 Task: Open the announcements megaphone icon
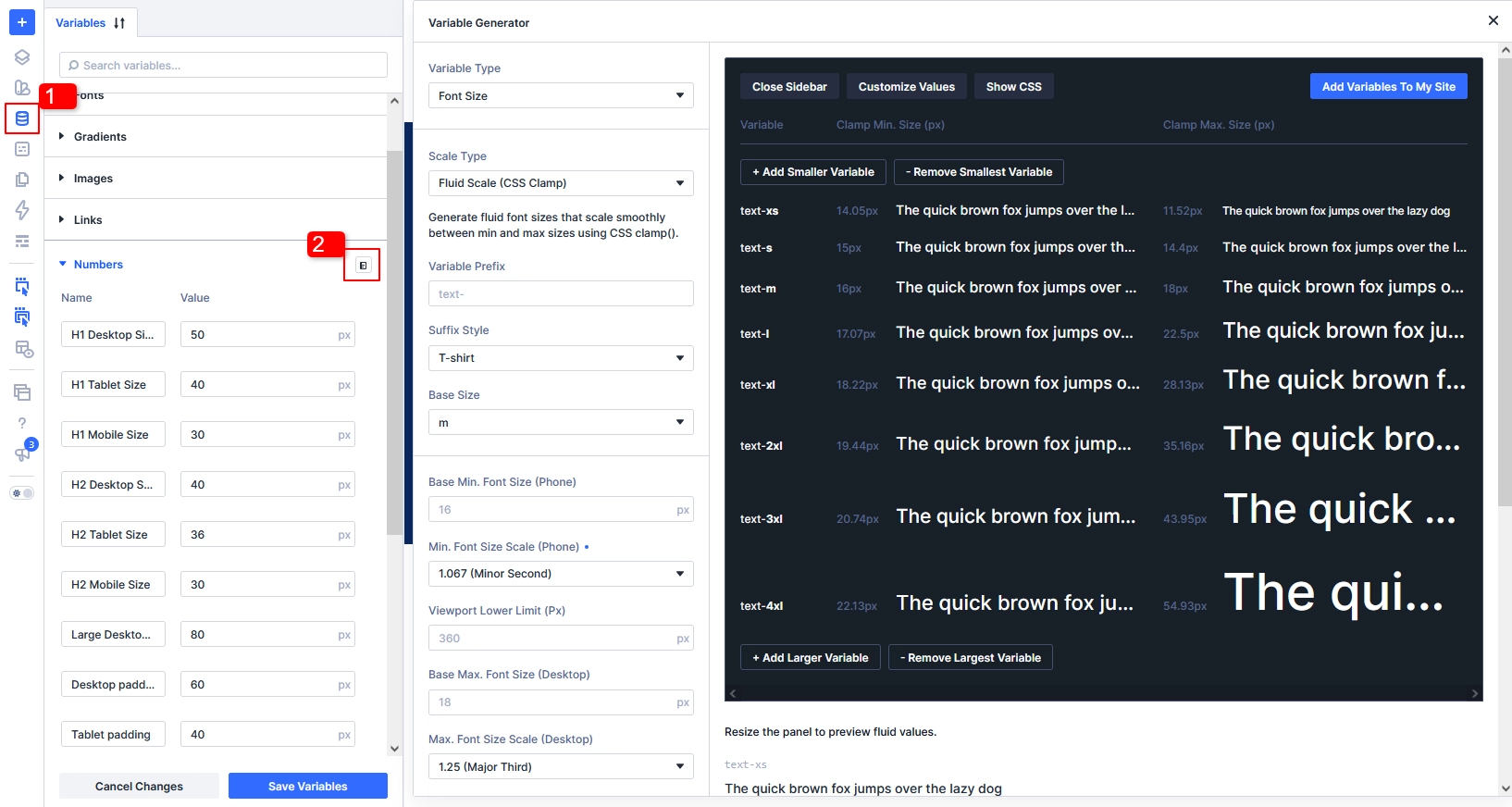point(22,453)
